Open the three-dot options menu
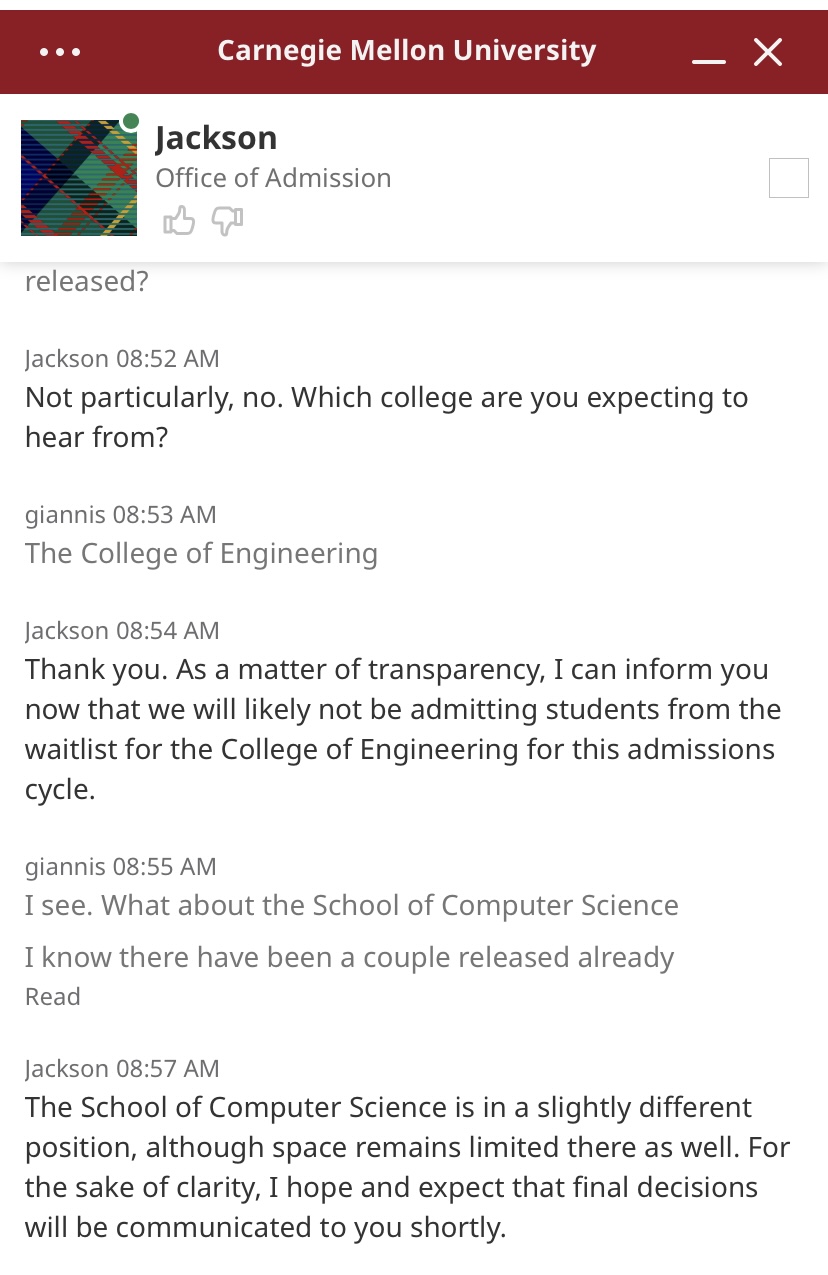Screen dimensions: 828x1275 [x=60, y=52]
